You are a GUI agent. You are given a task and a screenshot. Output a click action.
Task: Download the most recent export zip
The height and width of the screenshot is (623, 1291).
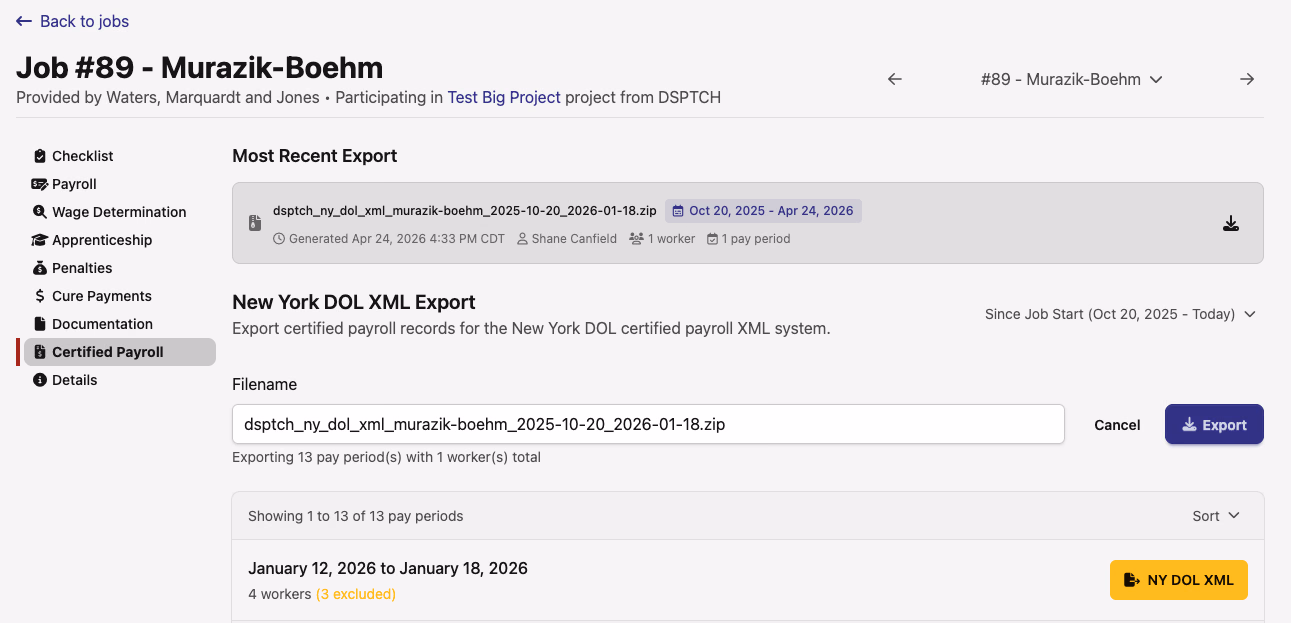click(1231, 224)
